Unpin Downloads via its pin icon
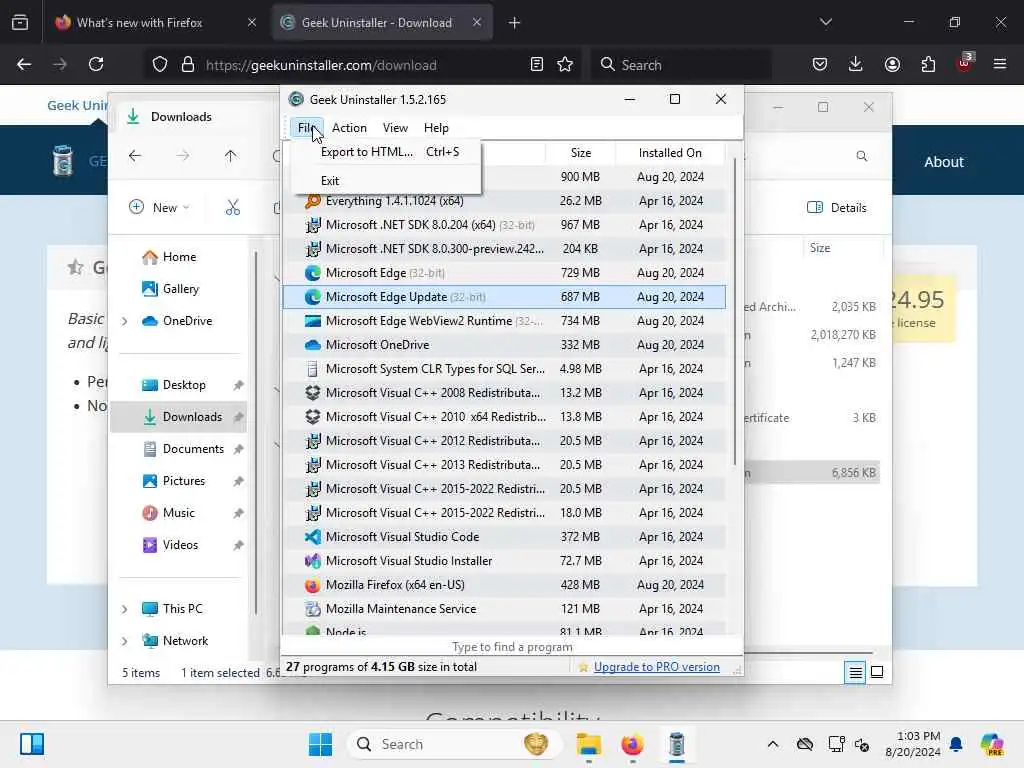The image size is (1024, 768). (x=238, y=417)
